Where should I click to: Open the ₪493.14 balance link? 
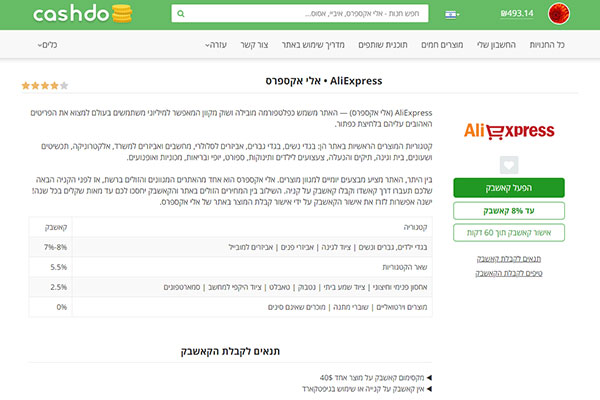(x=517, y=13)
